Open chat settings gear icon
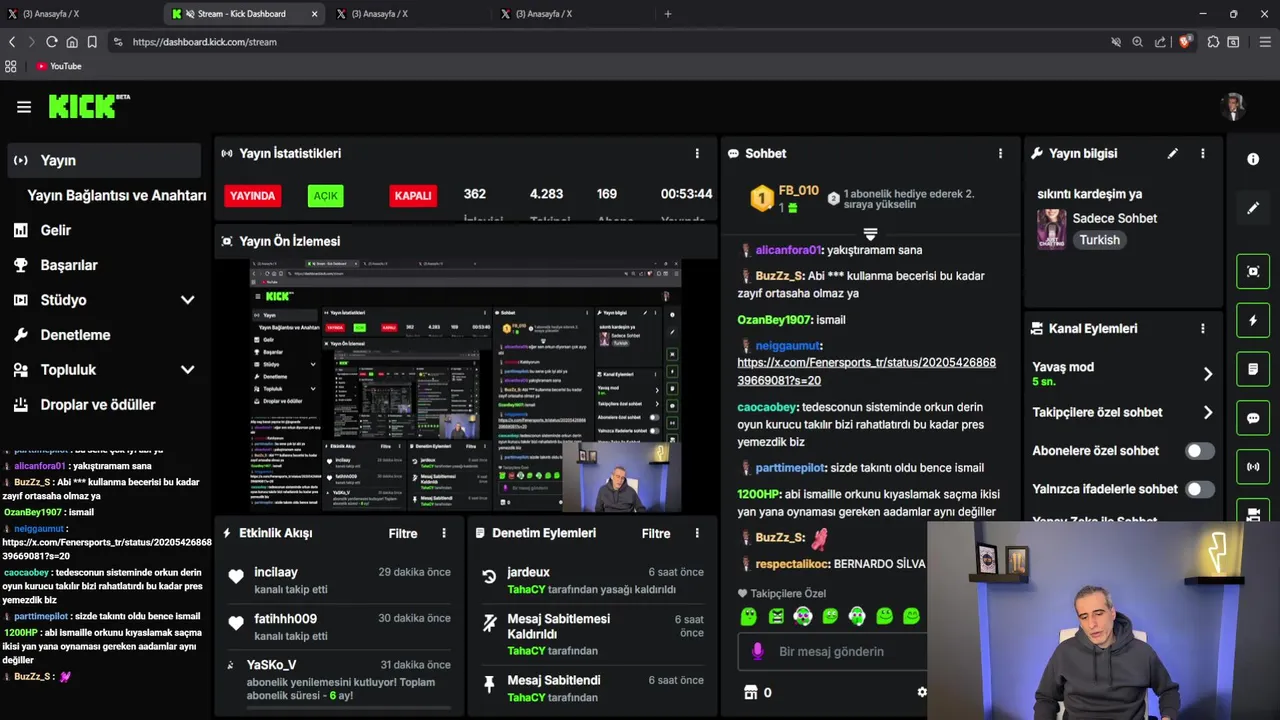The image size is (1280, 720). tap(922, 692)
